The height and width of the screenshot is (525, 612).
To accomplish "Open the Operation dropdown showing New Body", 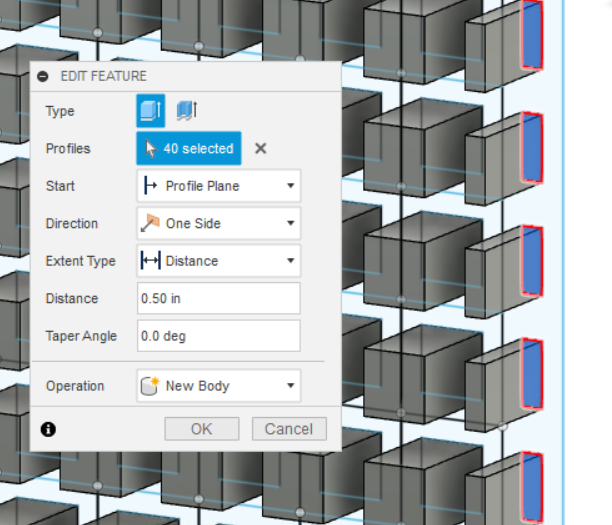I will coord(219,386).
